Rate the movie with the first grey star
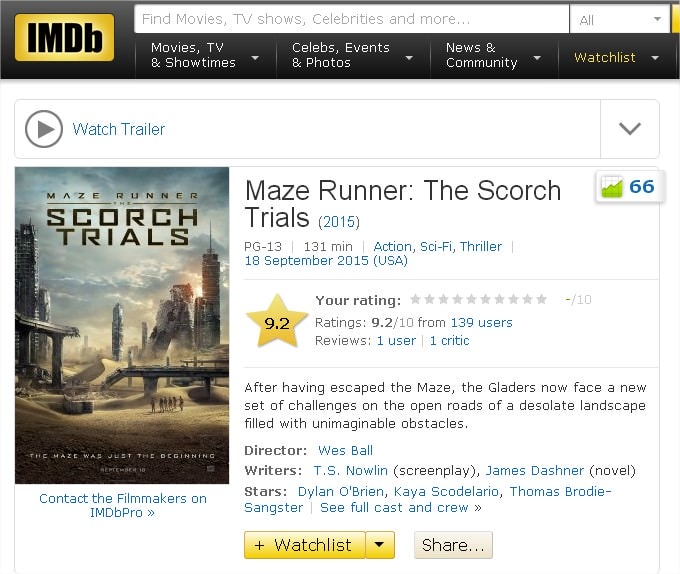Screen dimensions: 680x574 (415, 300)
